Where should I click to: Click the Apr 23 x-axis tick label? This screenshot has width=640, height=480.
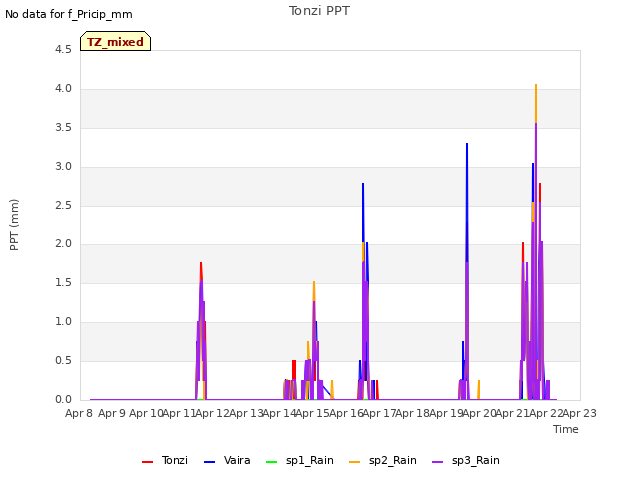pyautogui.click(x=580, y=413)
